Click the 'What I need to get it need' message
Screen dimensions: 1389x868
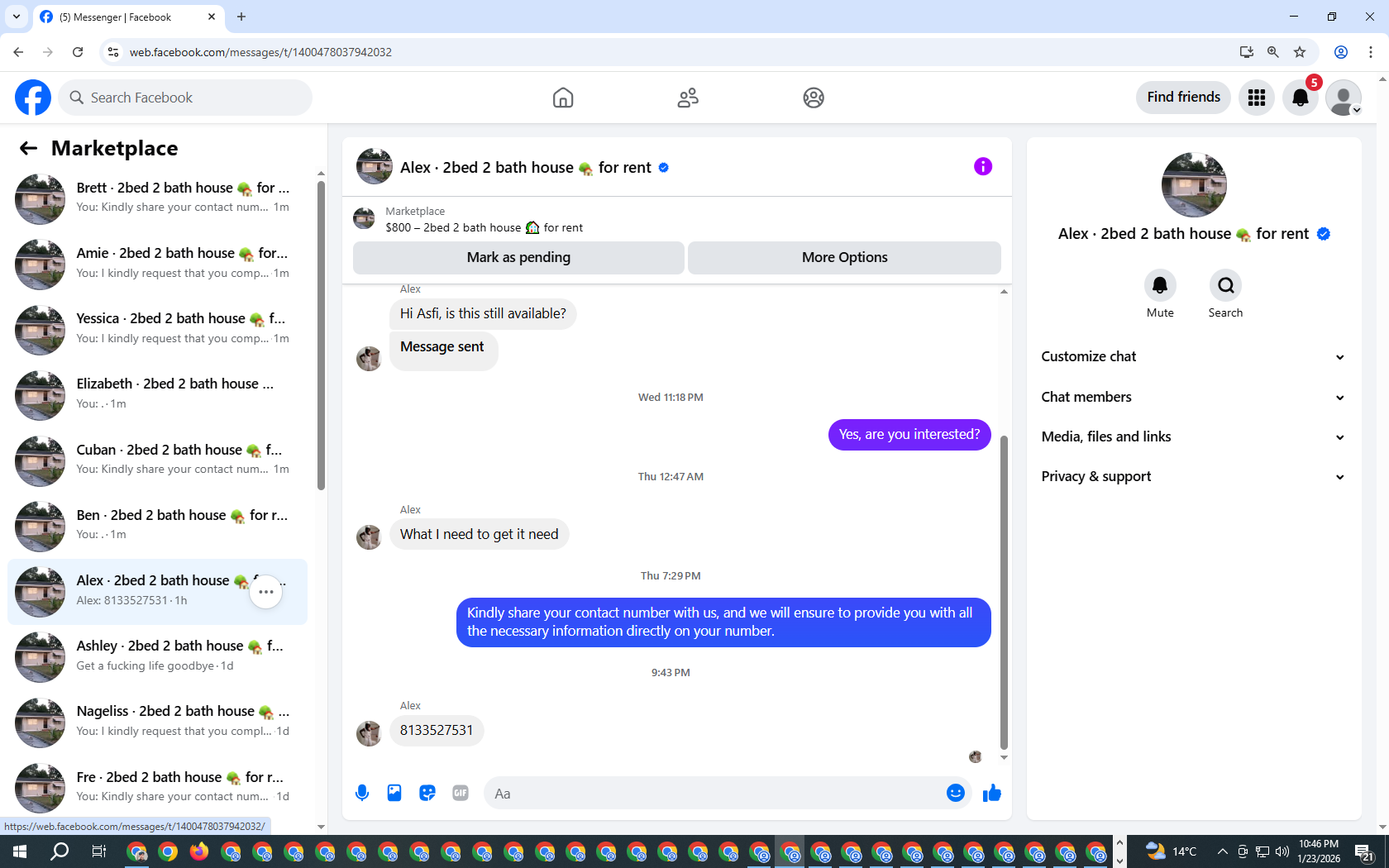pyautogui.click(x=479, y=535)
